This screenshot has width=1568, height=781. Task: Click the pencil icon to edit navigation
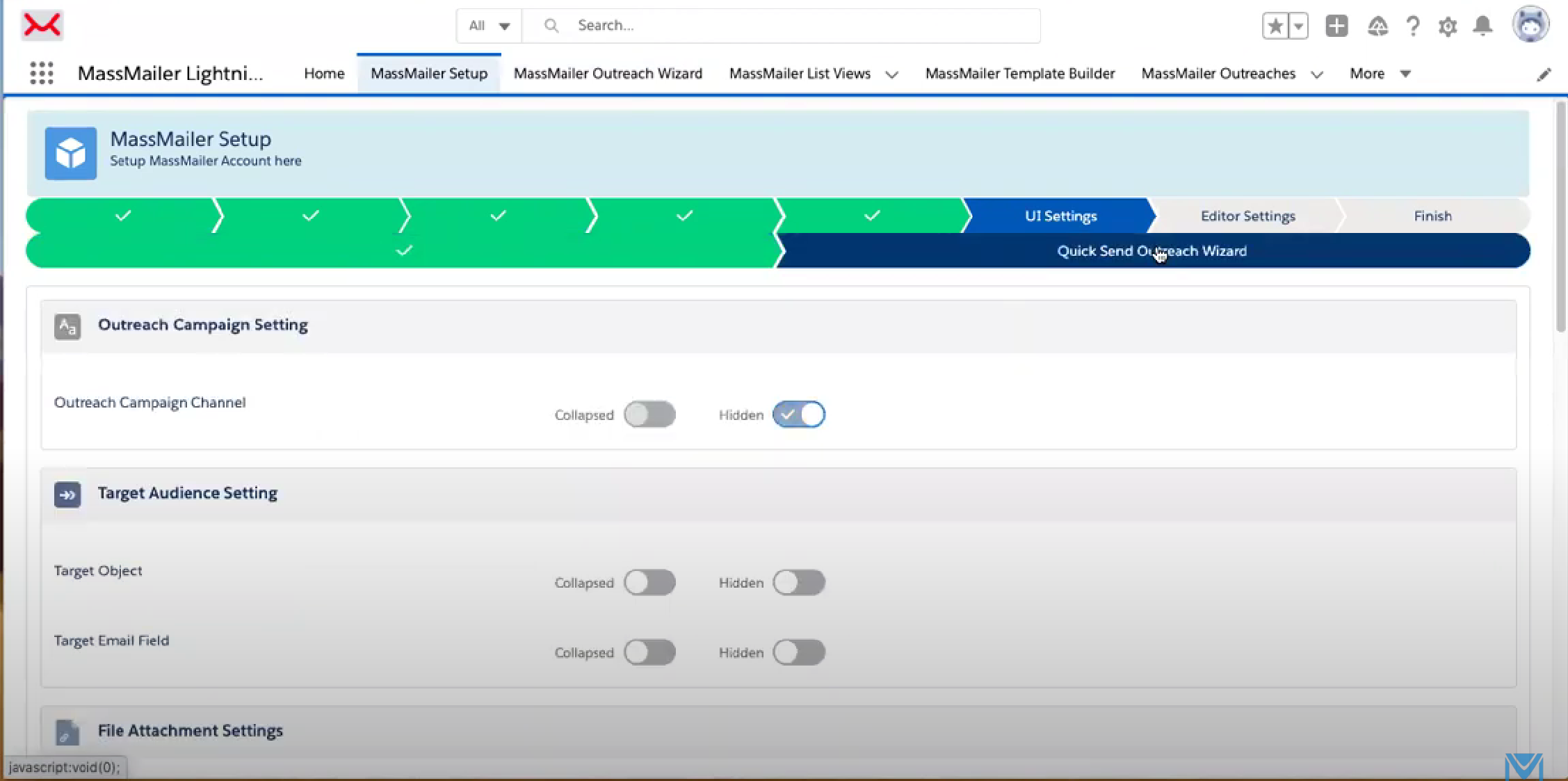pos(1544,74)
